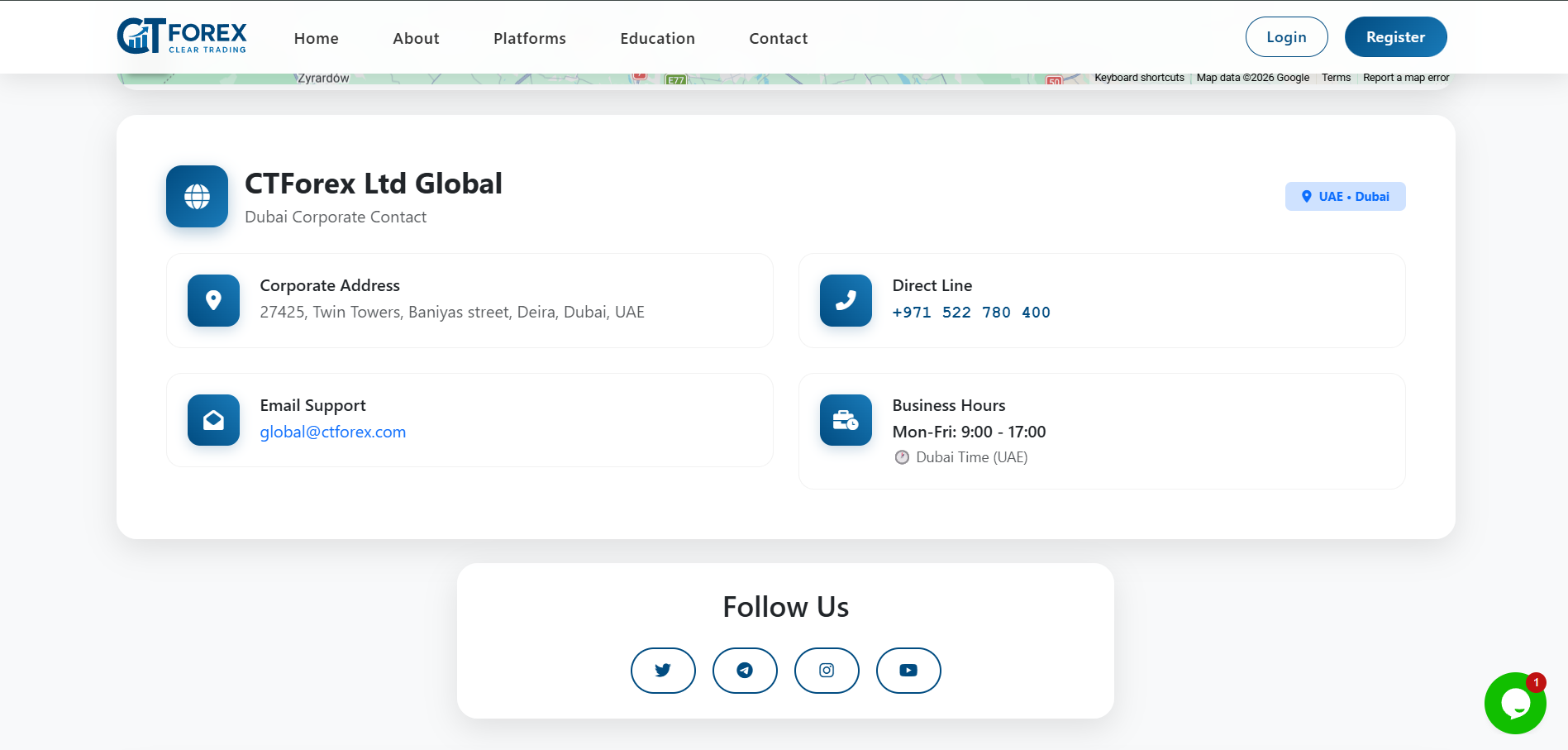This screenshot has height=750, width=1568.
Task: Click the corporate address text 27425, Twin Towers
Action: click(452, 313)
